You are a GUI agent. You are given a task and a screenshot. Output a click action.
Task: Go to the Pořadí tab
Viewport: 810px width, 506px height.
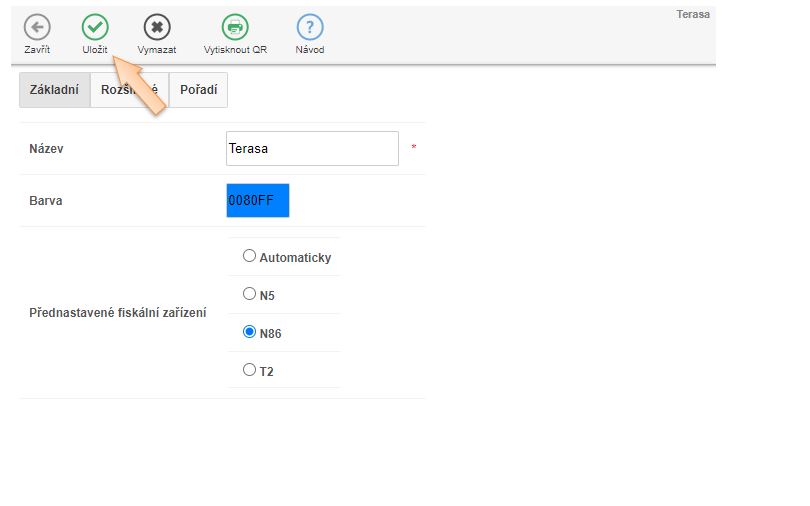pos(198,90)
